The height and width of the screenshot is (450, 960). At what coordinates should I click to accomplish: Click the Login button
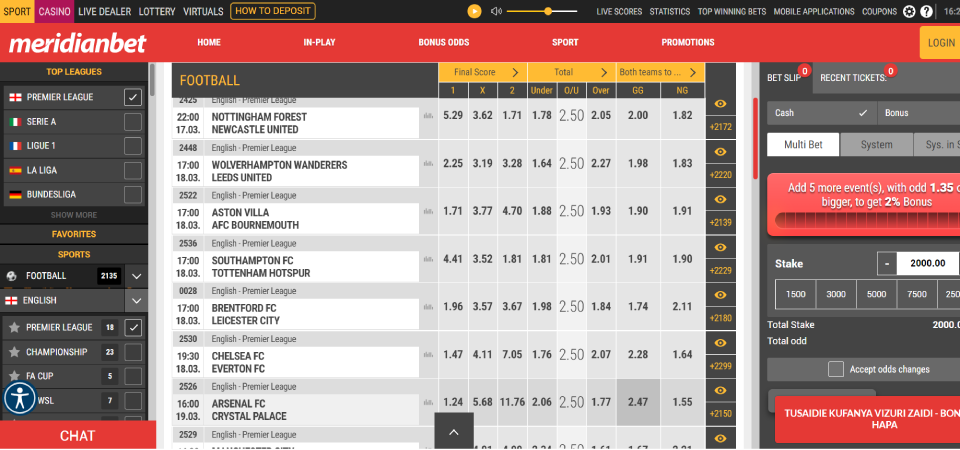(940, 43)
